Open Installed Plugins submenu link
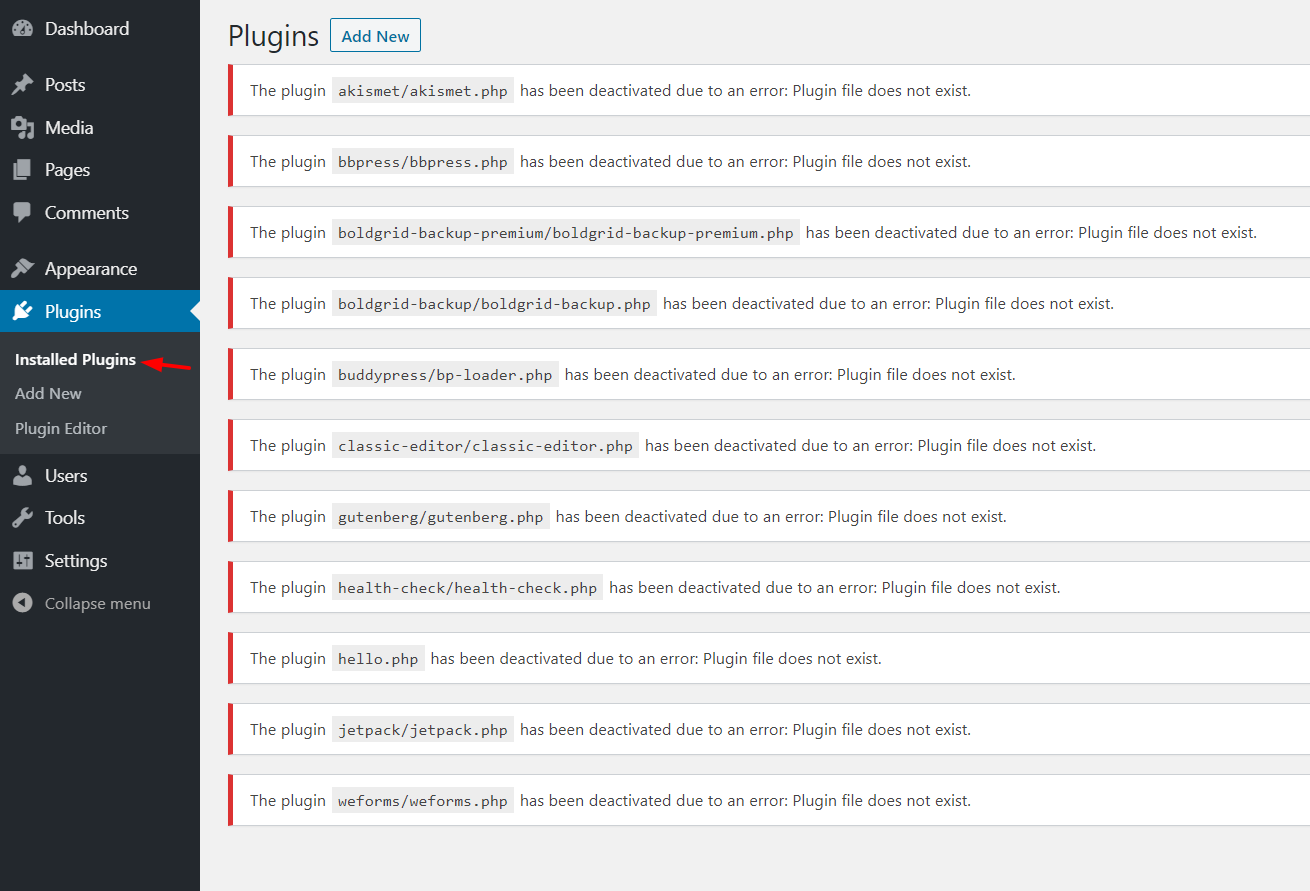Viewport: 1310px width, 891px height. pyautogui.click(x=75, y=360)
